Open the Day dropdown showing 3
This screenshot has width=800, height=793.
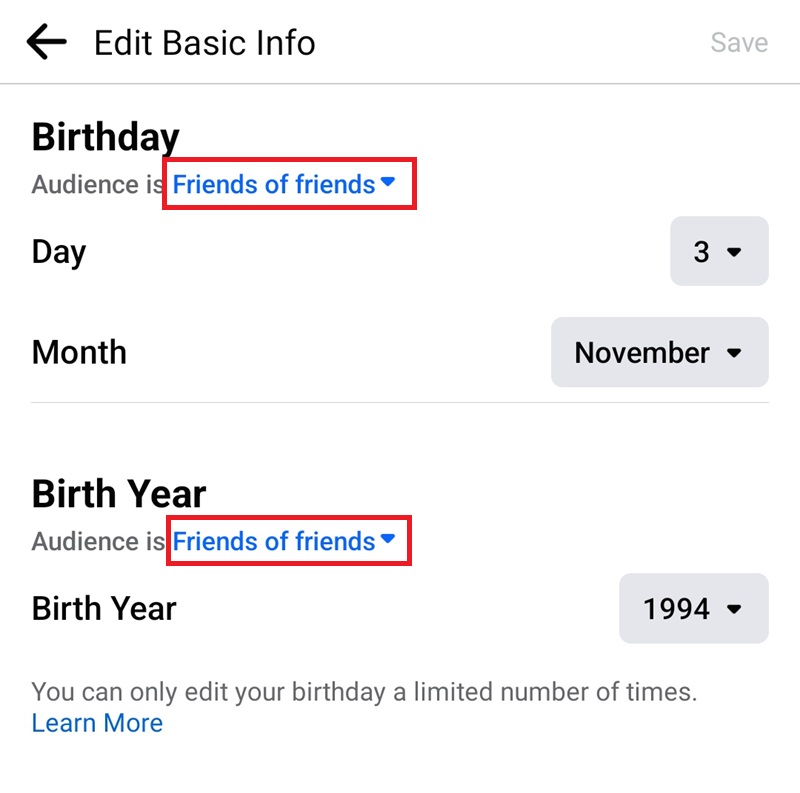tap(718, 252)
